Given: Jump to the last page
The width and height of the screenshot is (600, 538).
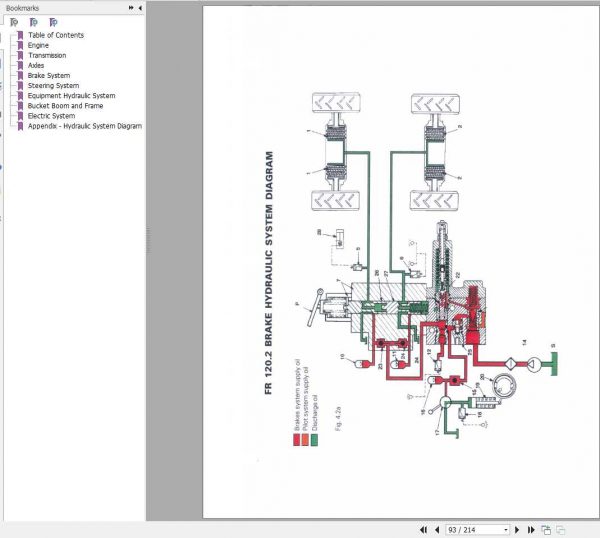Looking at the screenshot, I should [531, 529].
